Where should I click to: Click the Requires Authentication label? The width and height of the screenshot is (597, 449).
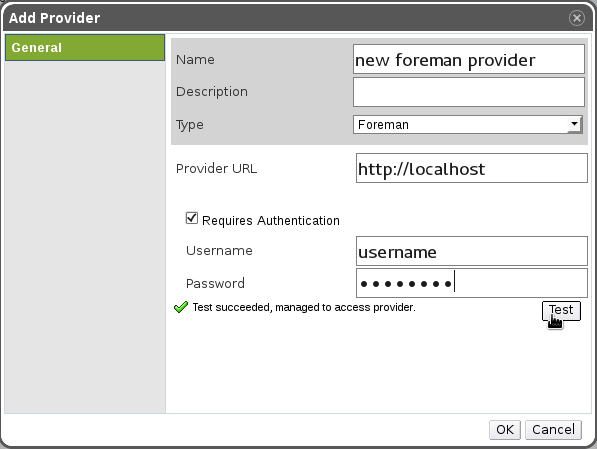click(x=271, y=221)
